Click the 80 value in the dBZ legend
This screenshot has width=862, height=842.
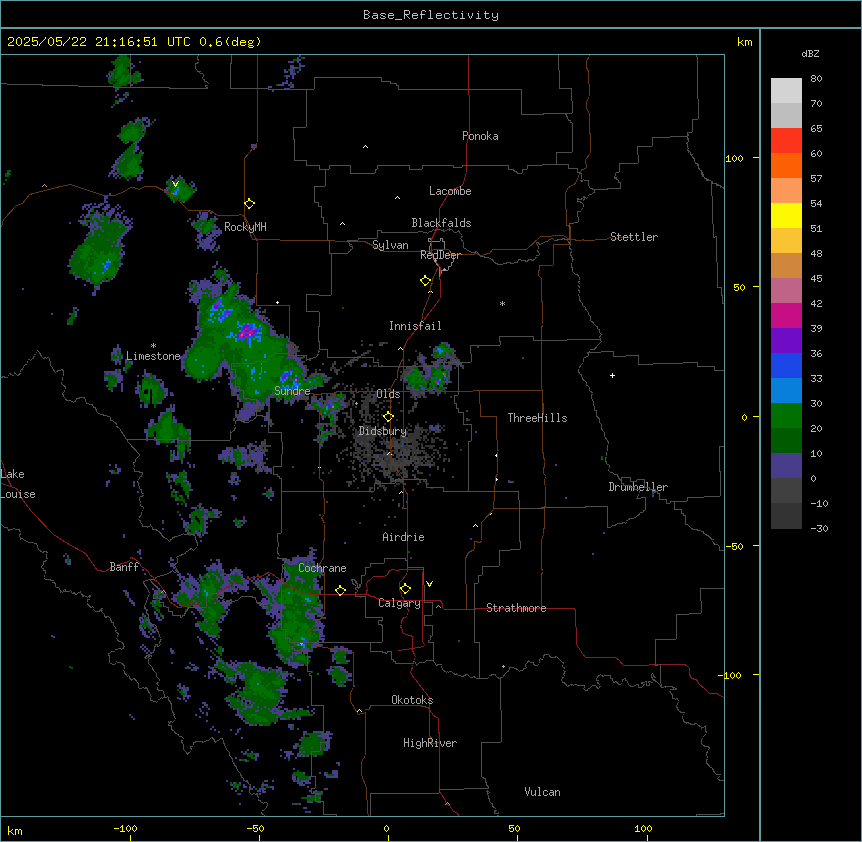(816, 79)
